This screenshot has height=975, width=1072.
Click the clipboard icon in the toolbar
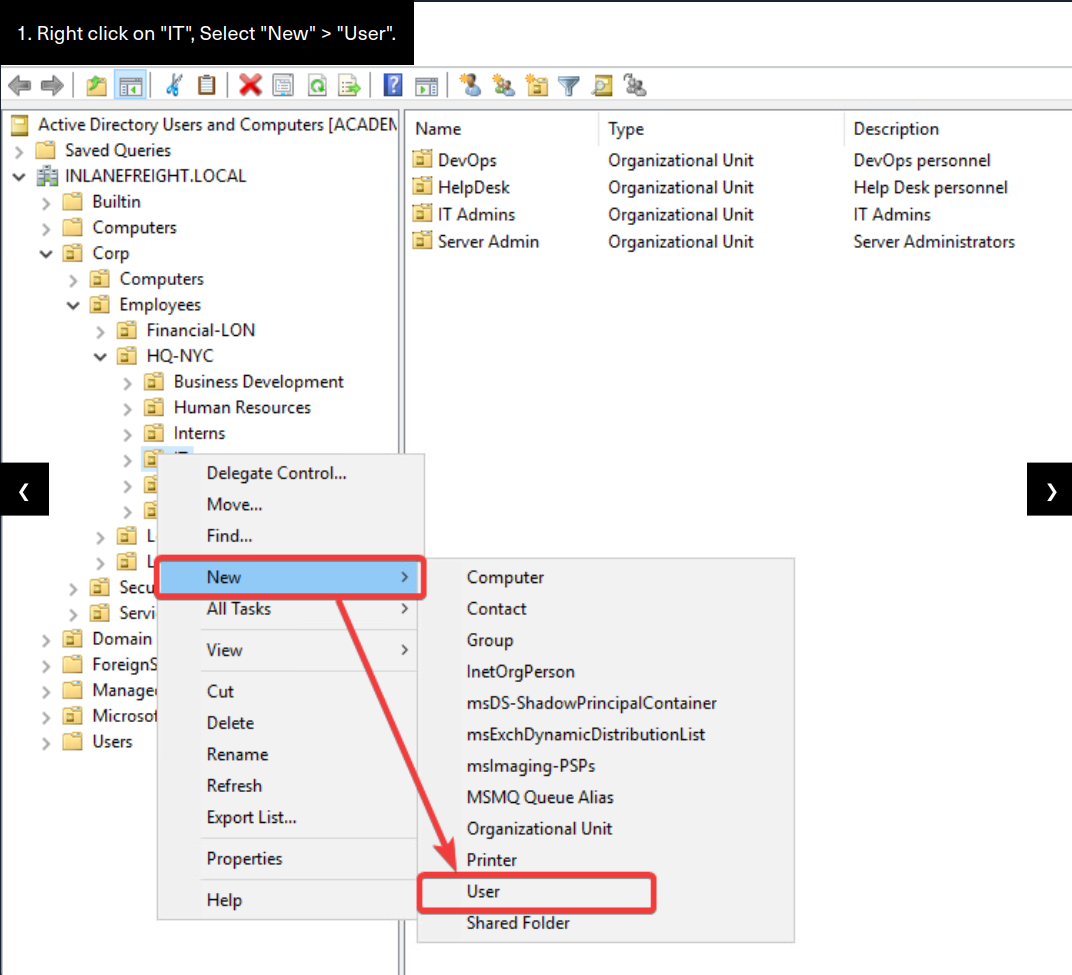(206, 85)
